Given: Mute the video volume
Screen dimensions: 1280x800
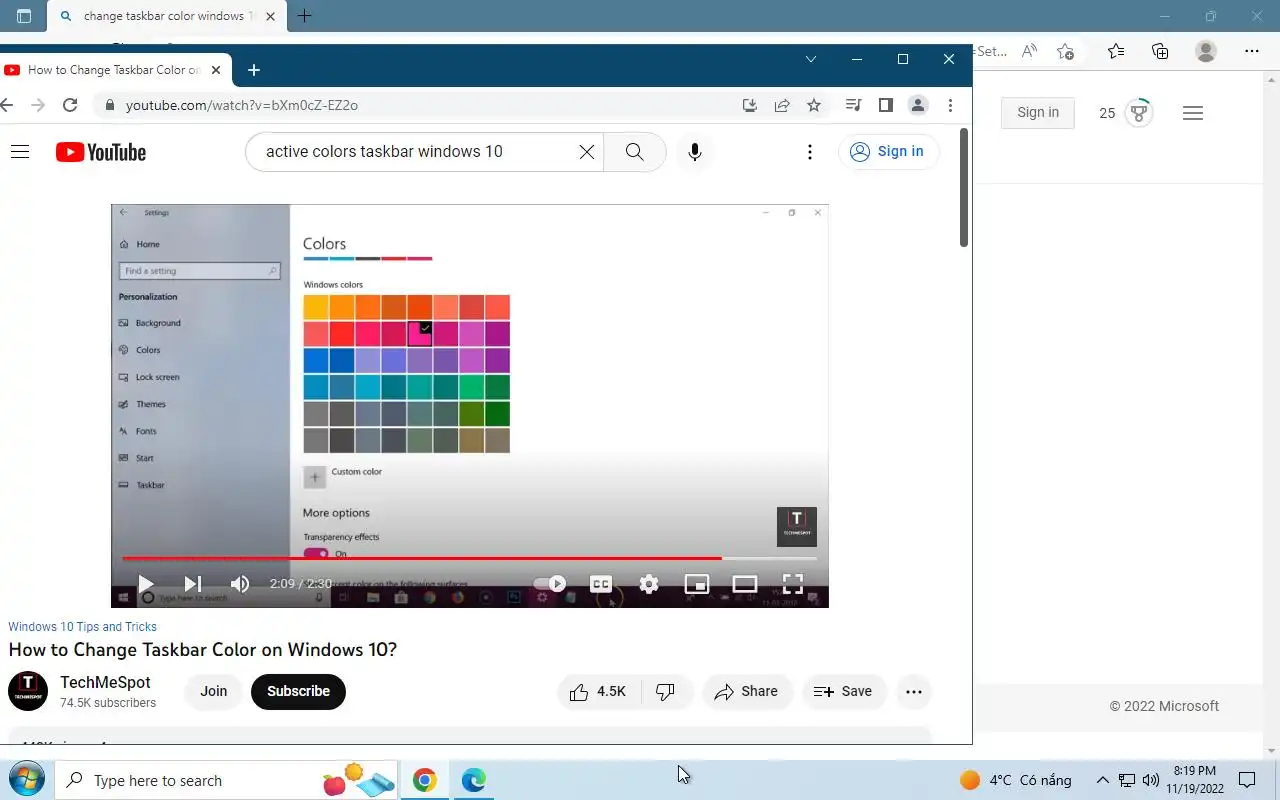Looking at the screenshot, I should tap(240, 584).
